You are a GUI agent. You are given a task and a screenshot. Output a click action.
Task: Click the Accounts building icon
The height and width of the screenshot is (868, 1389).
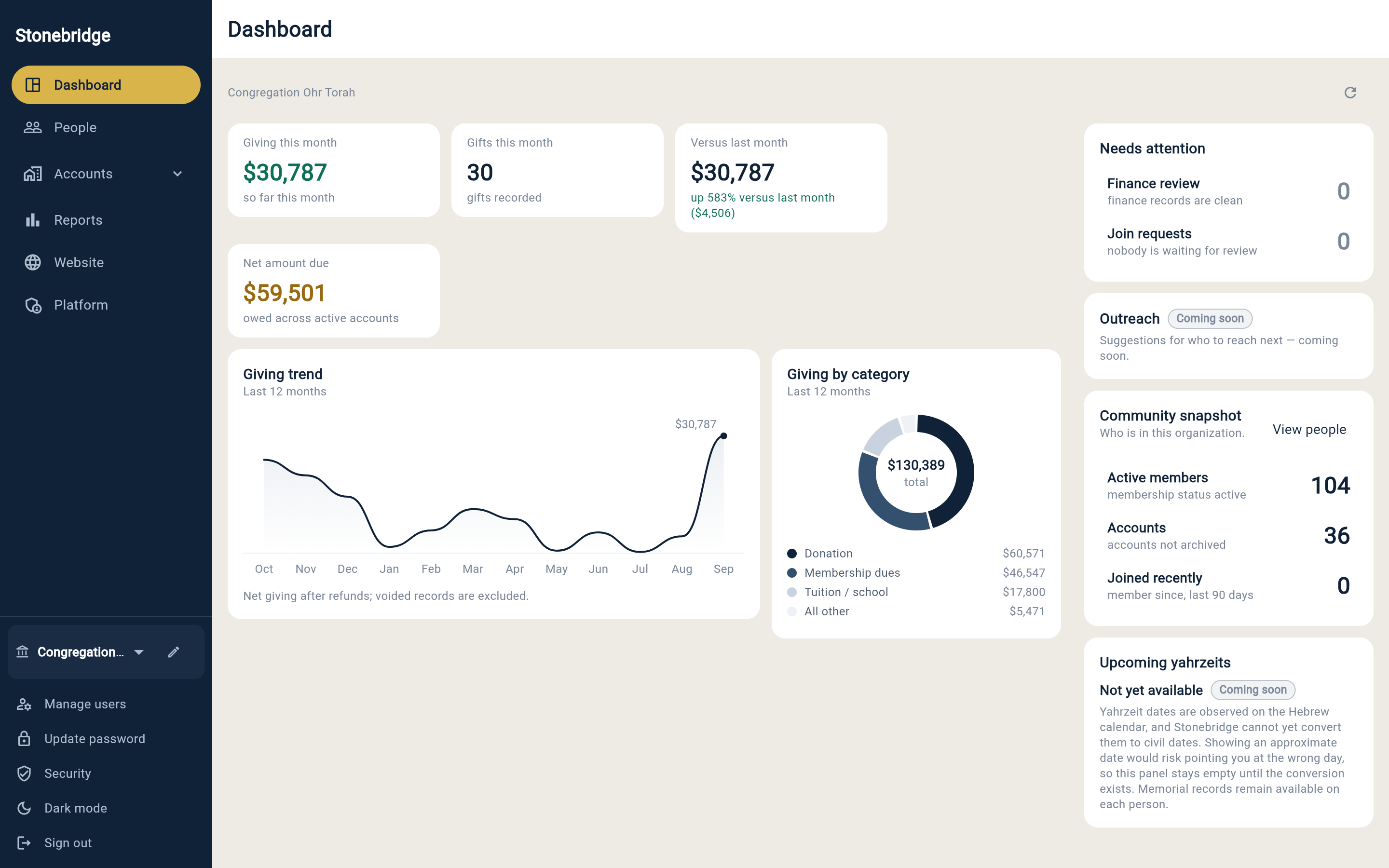tap(33, 174)
